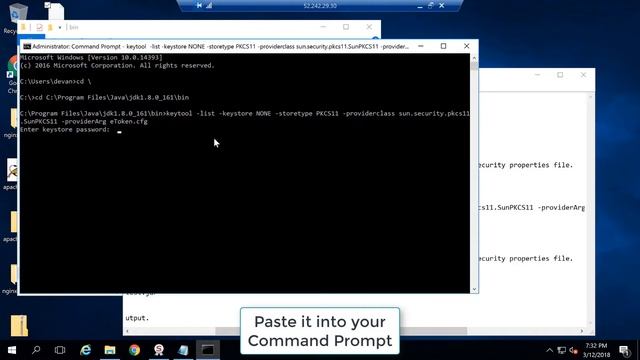
Task: Click the keytool -list command line text
Action: pyautogui.click(x=245, y=118)
